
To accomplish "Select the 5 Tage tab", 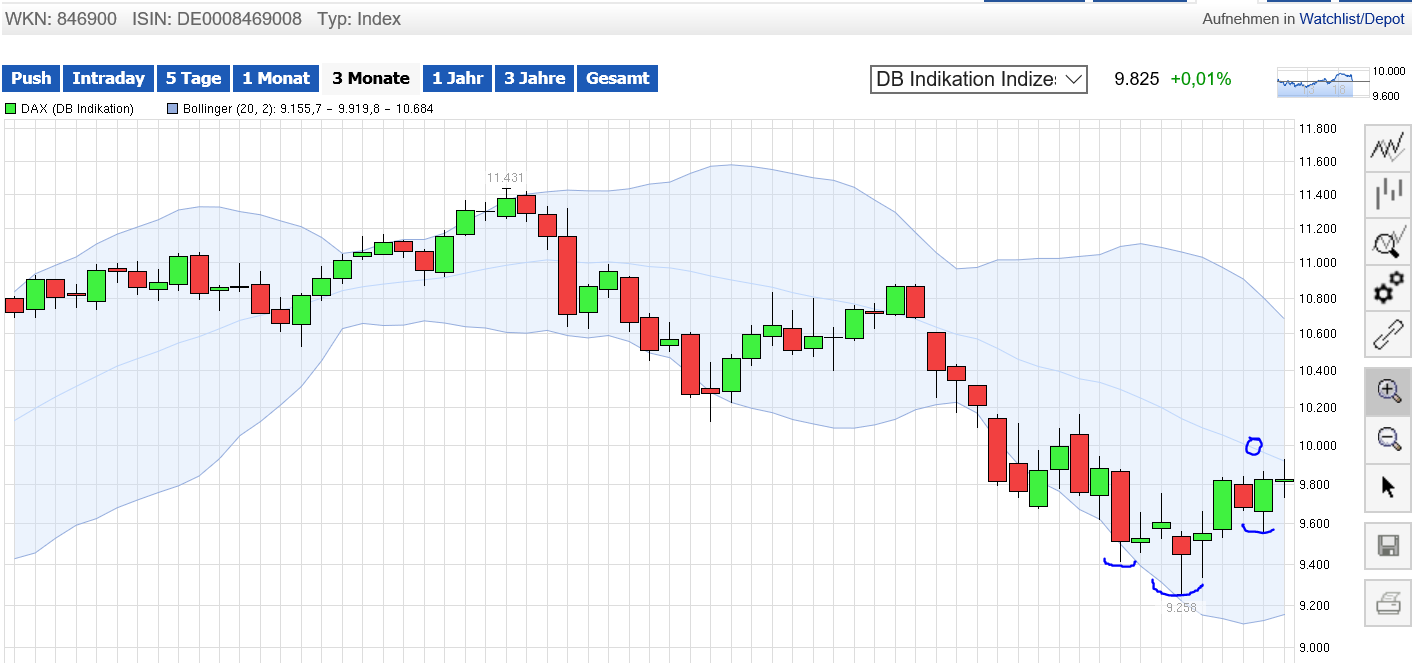I will pos(193,78).
